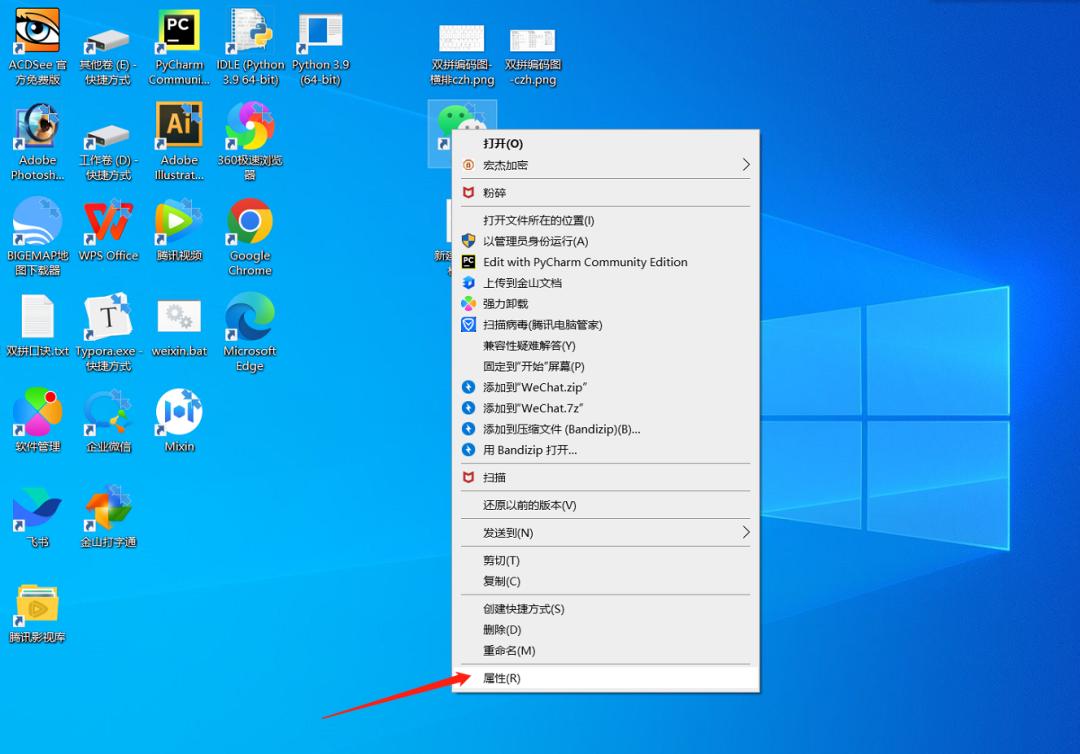Select the Google Chrome desktop icon

[250, 221]
